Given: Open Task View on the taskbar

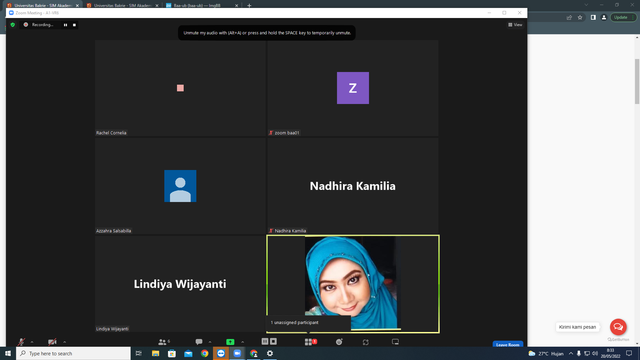Looking at the screenshot, I should tap(139, 353).
